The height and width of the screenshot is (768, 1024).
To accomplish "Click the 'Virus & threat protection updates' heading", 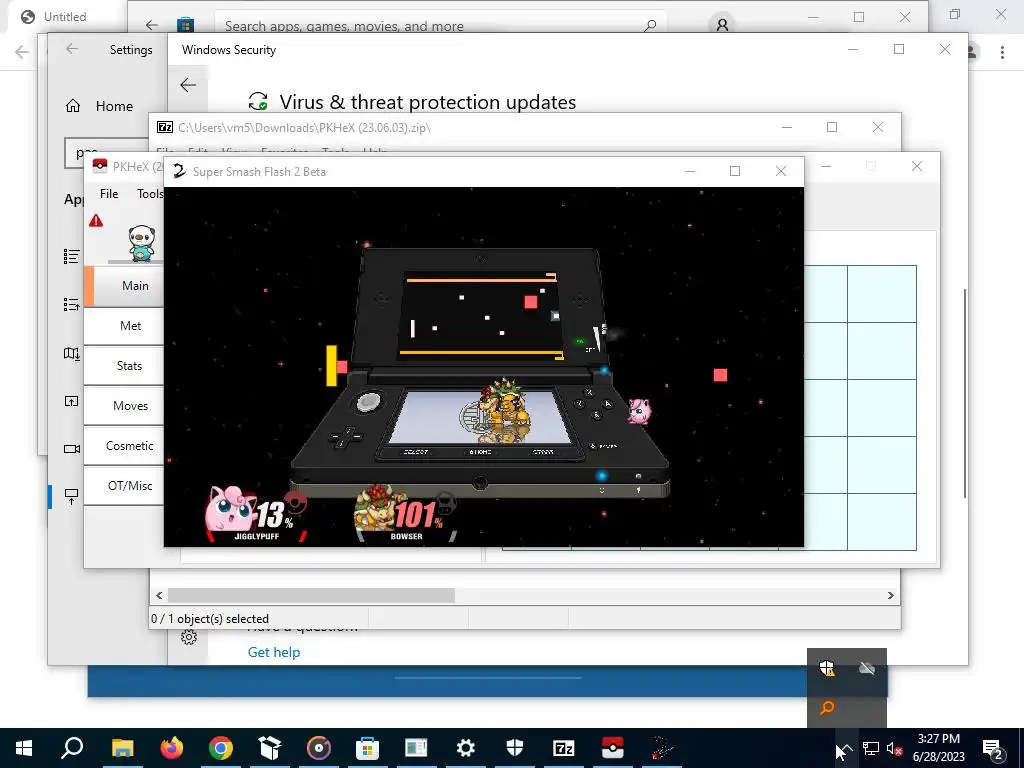I will coord(428,102).
